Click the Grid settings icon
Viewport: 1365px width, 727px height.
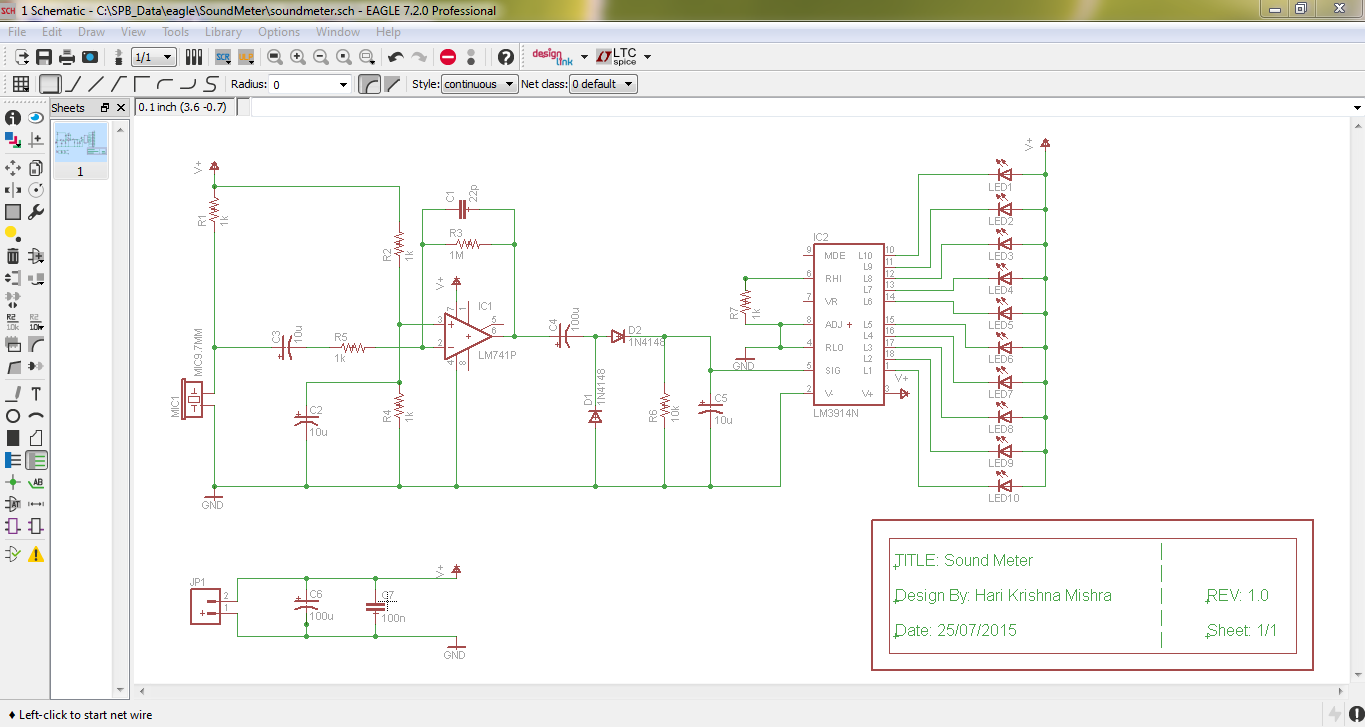click(x=20, y=84)
